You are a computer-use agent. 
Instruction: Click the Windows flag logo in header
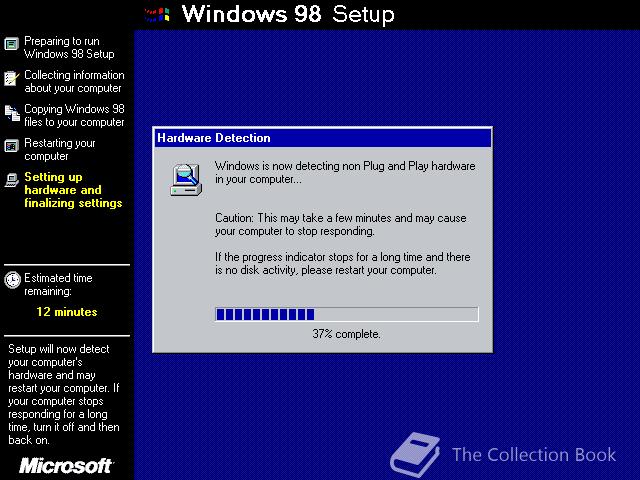(x=157, y=15)
